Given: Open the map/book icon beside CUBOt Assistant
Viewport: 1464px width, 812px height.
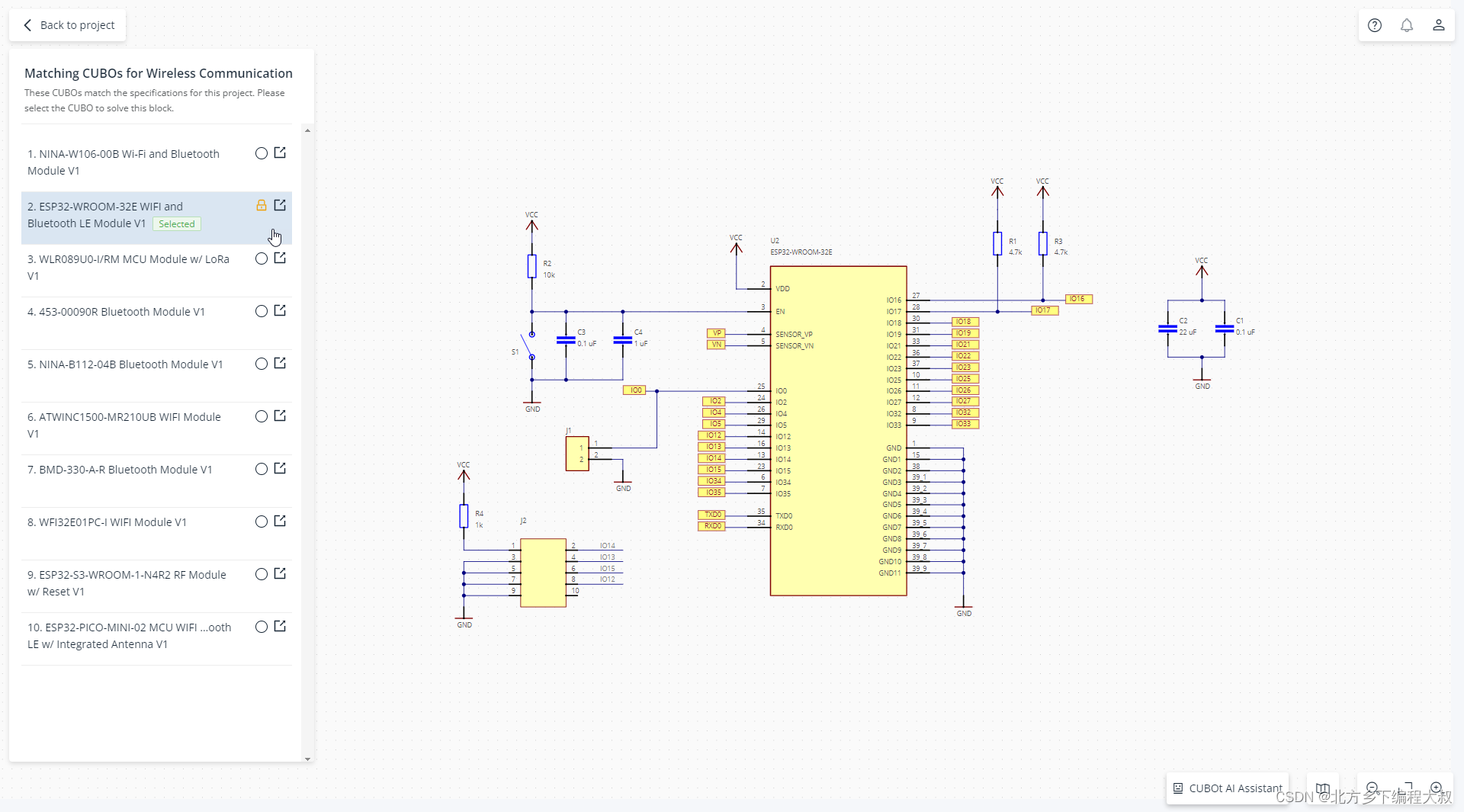Looking at the screenshot, I should (x=1323, y=788).
